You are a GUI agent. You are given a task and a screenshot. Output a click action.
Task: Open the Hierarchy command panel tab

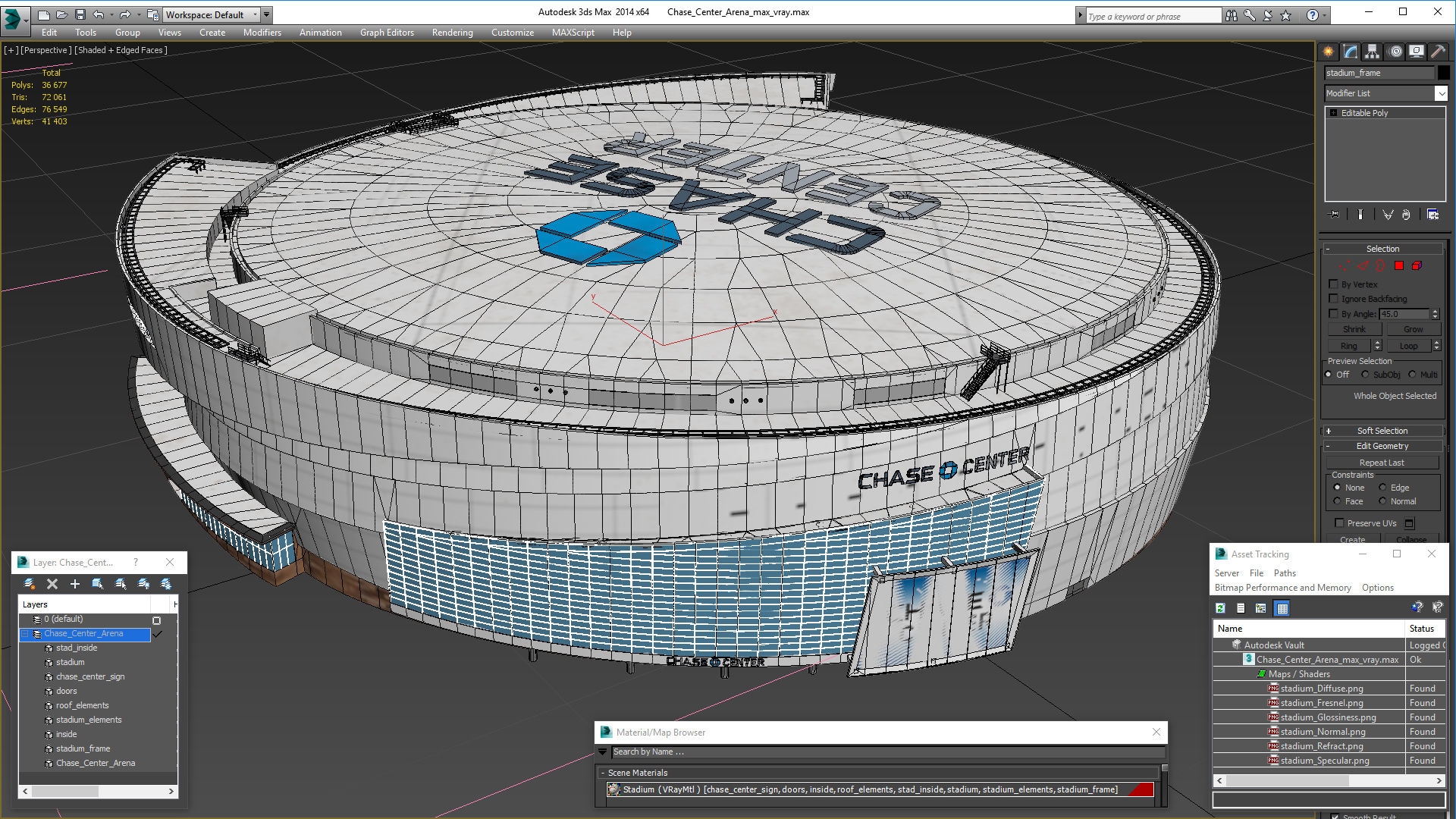1373,52
